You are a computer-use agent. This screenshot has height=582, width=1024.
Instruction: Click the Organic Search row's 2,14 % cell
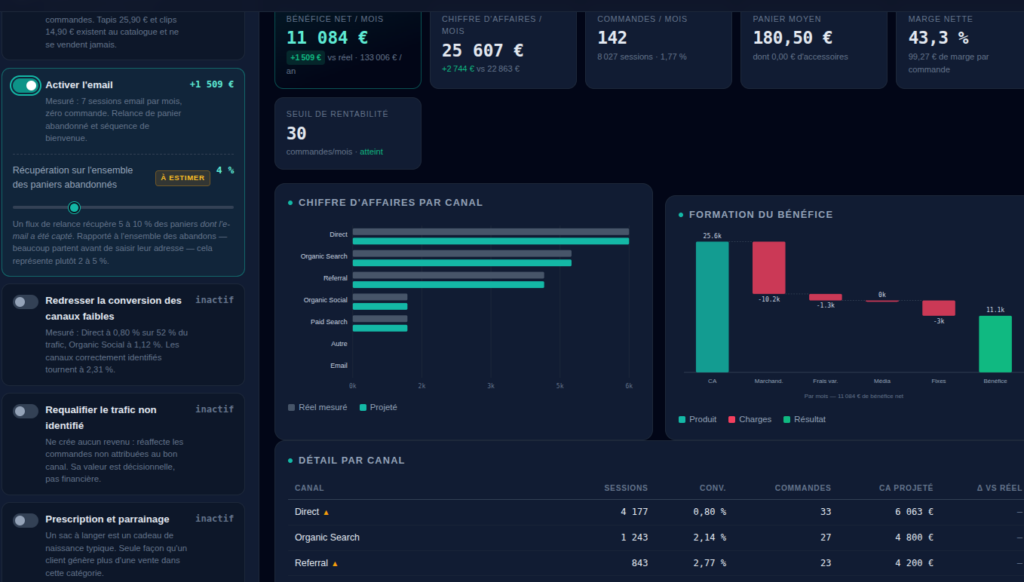tap(709, 538)
